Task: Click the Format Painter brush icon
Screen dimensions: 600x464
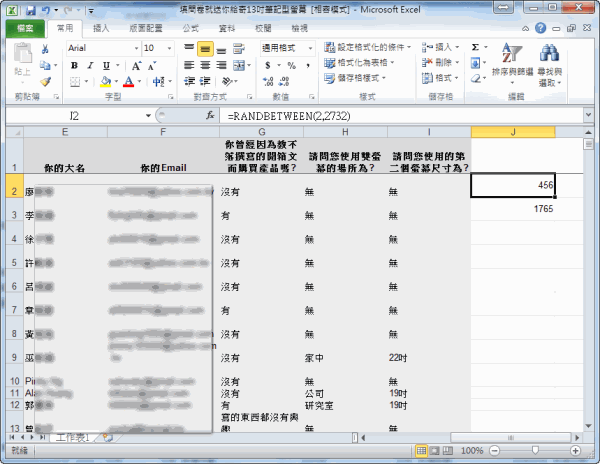Action: pos(45,81)
